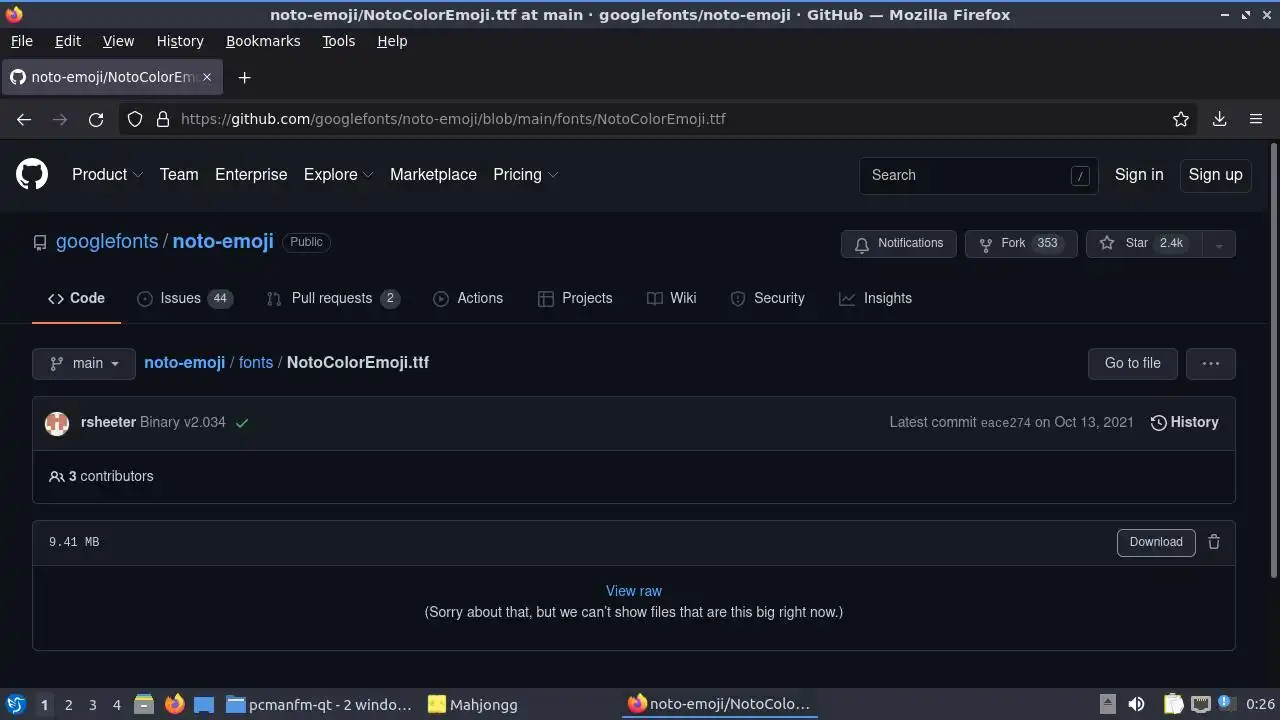Click the page vertical scrollbar
The image size is (1280, 720).
click(x=1273, y=360)
